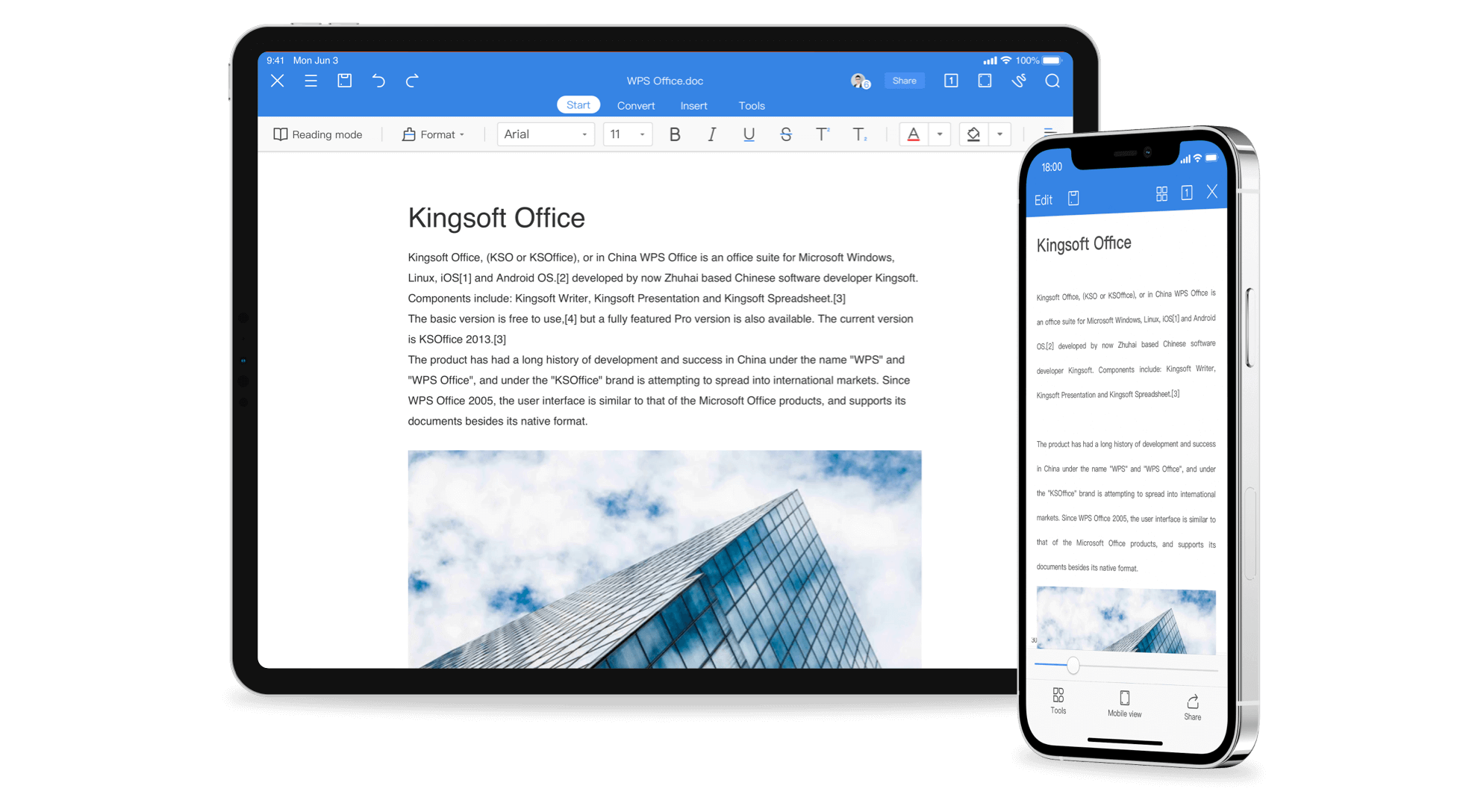Click the font color picker icon

913,133
